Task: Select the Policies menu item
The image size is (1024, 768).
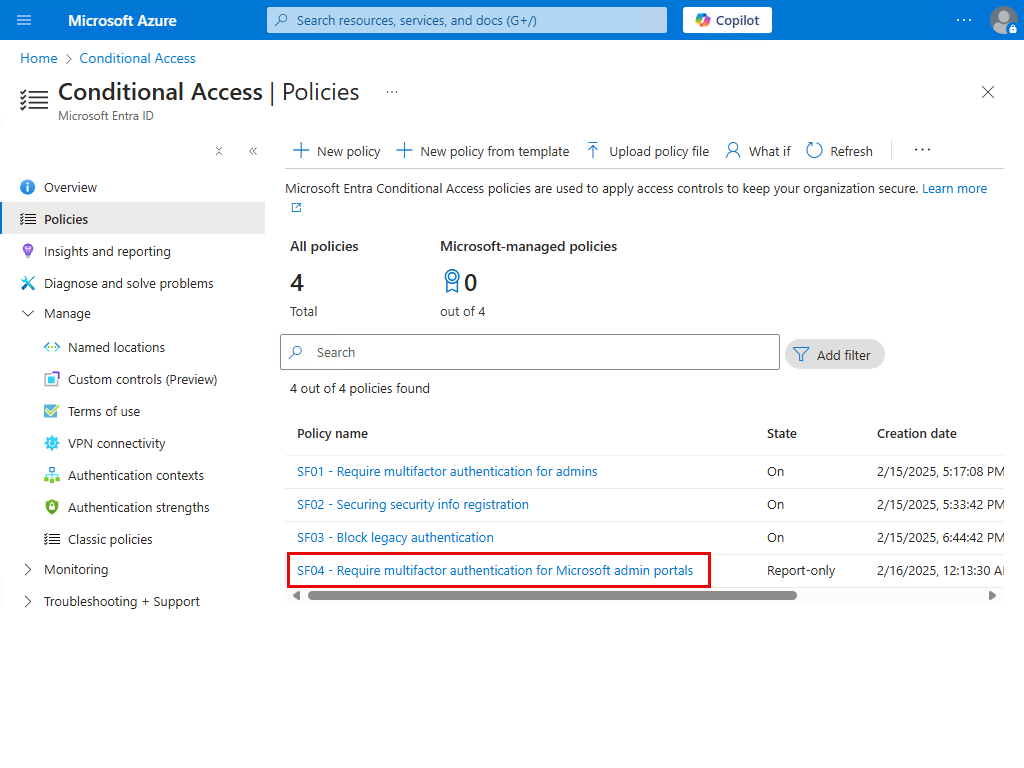Action: point(133,219)
